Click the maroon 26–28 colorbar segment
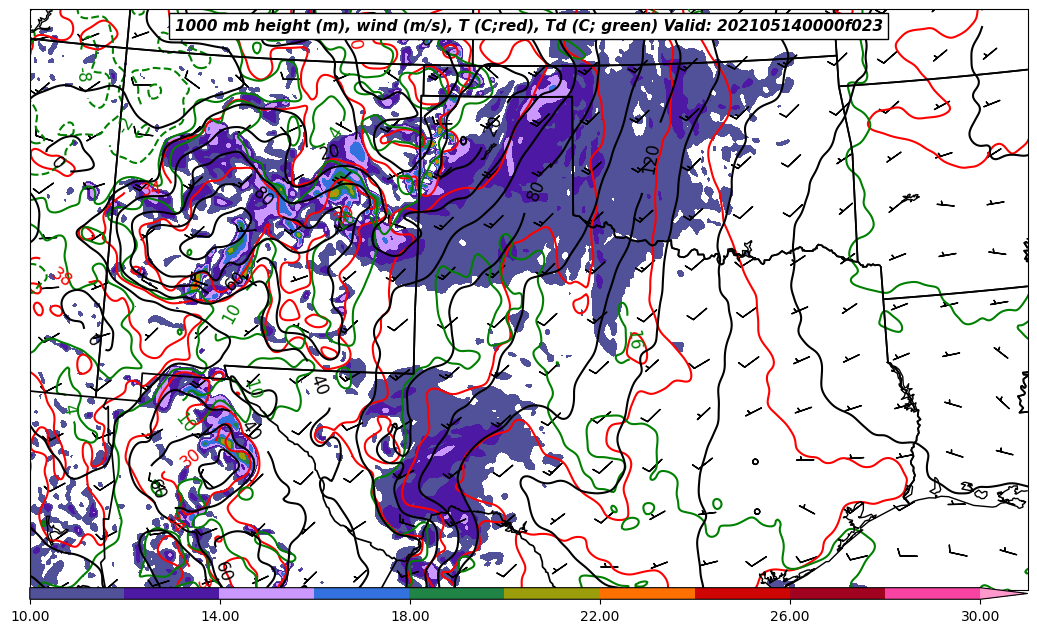This screenshot has height=633, width=1037. (x=837, y=593)
